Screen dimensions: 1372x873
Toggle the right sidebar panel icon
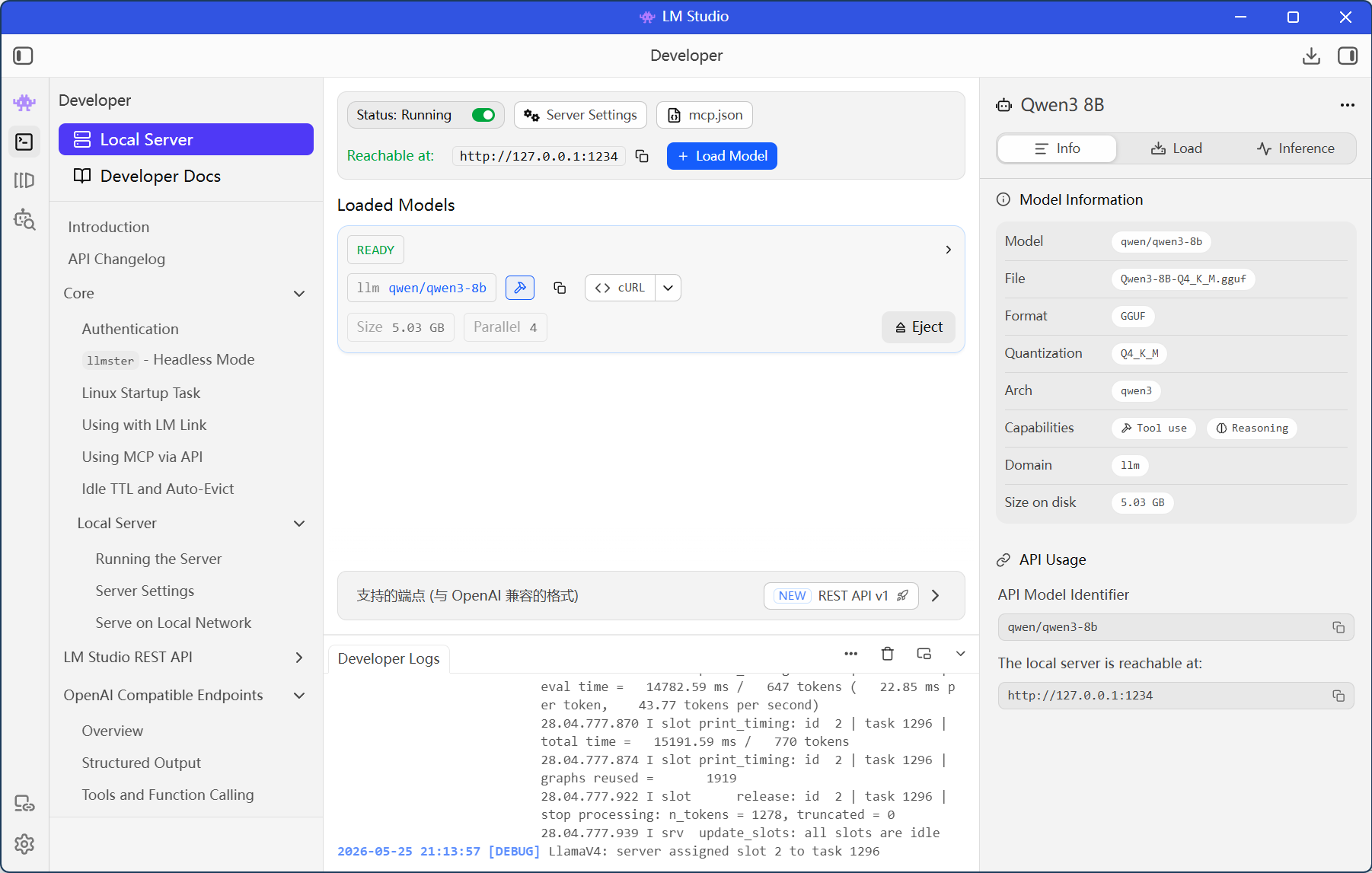1348,56
